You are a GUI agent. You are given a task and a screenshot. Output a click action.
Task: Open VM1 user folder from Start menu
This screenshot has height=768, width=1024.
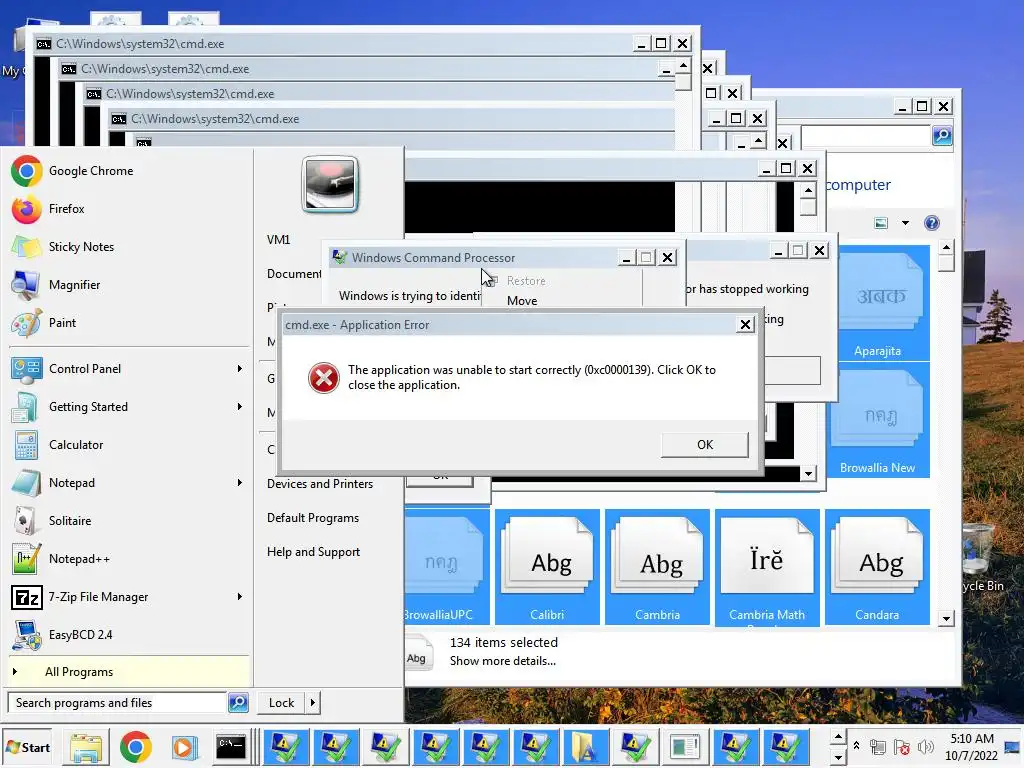click(x=278, y=240)
